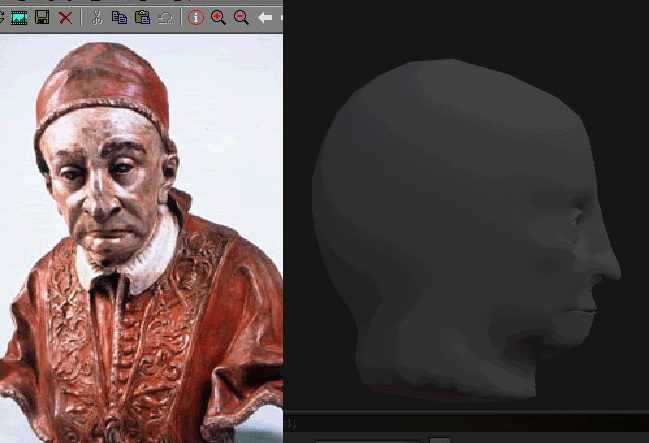Zoom in with the plus magnifier
The height and width of the screenshot is (443, 649).
click(218, 18)
